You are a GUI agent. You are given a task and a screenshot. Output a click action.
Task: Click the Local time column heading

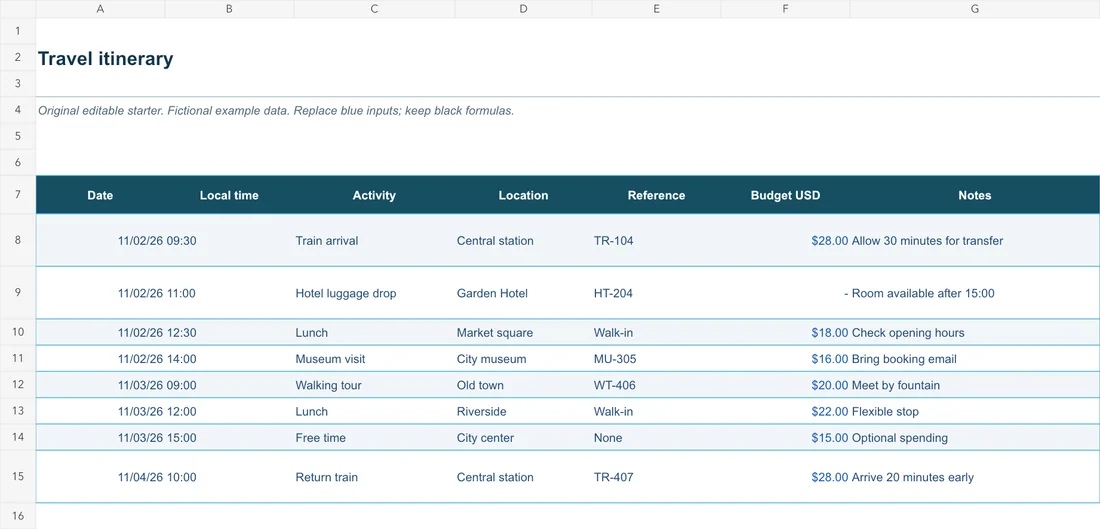point(229,195)
